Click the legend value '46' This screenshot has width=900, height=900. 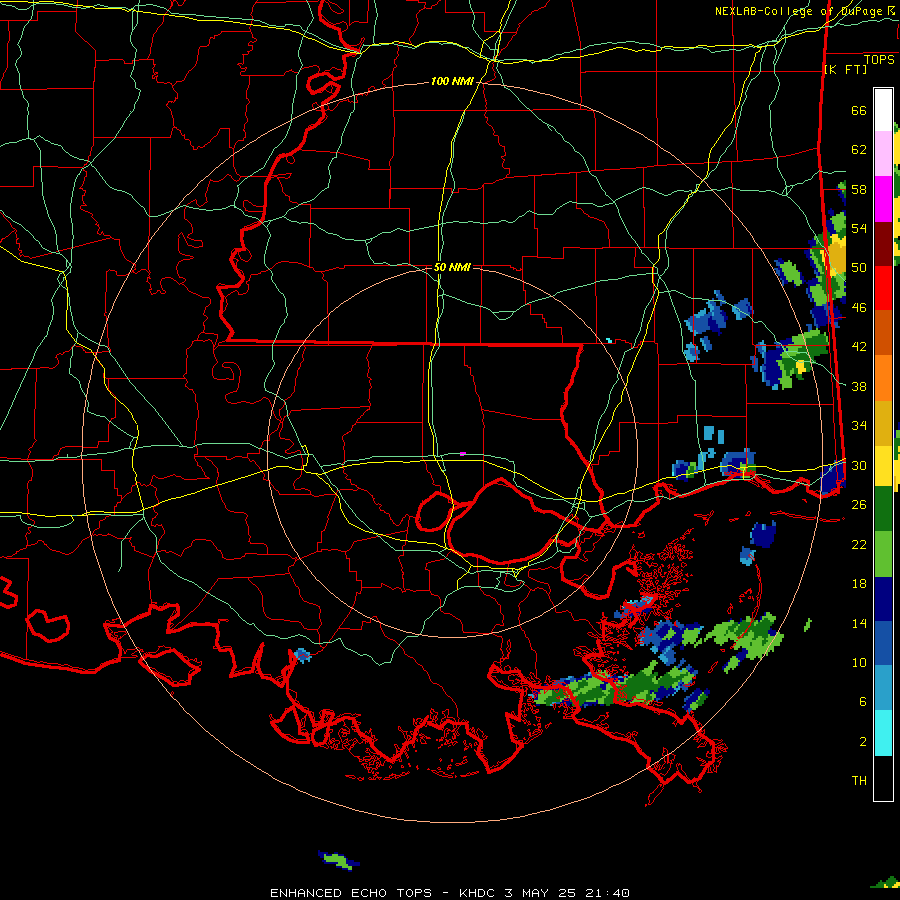[859, 308]
